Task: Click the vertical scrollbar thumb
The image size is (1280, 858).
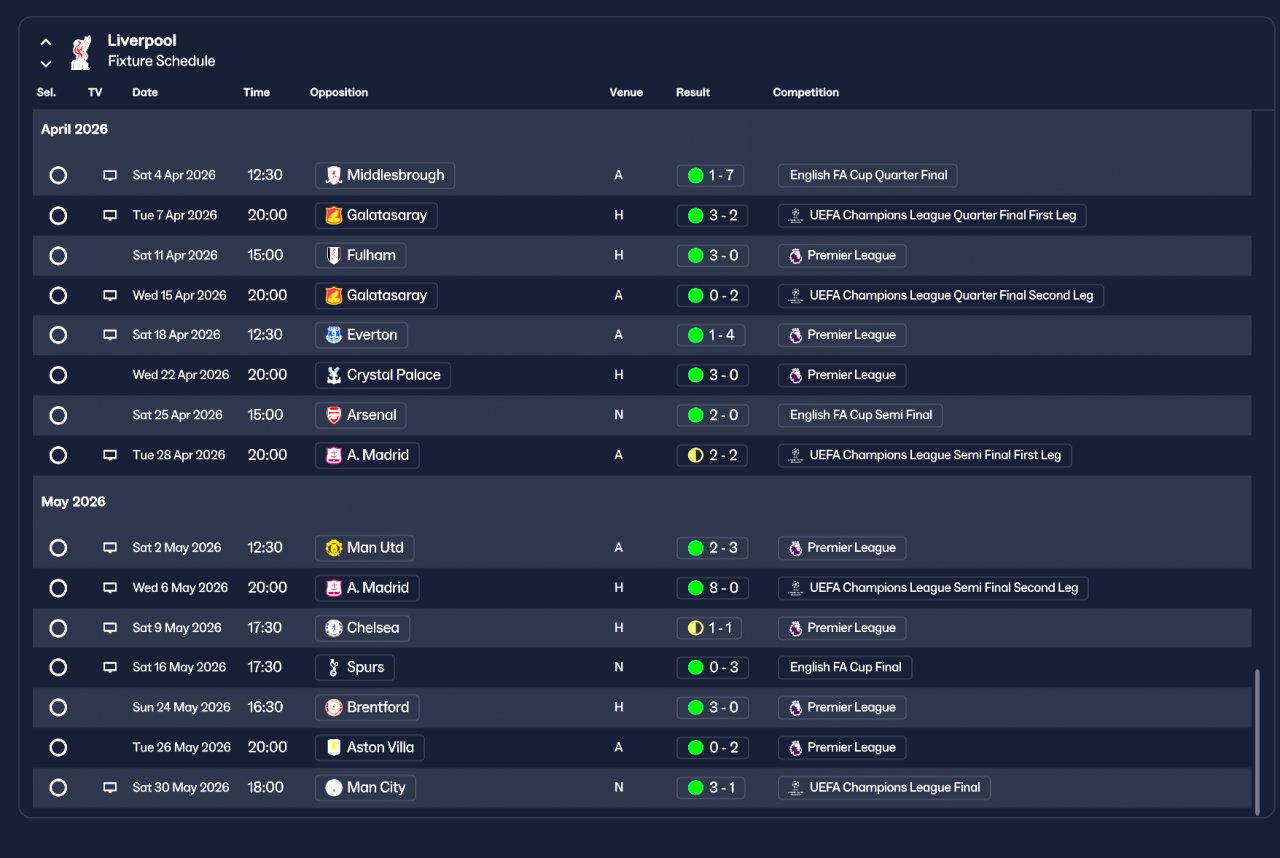Action: coord(1258,740)
